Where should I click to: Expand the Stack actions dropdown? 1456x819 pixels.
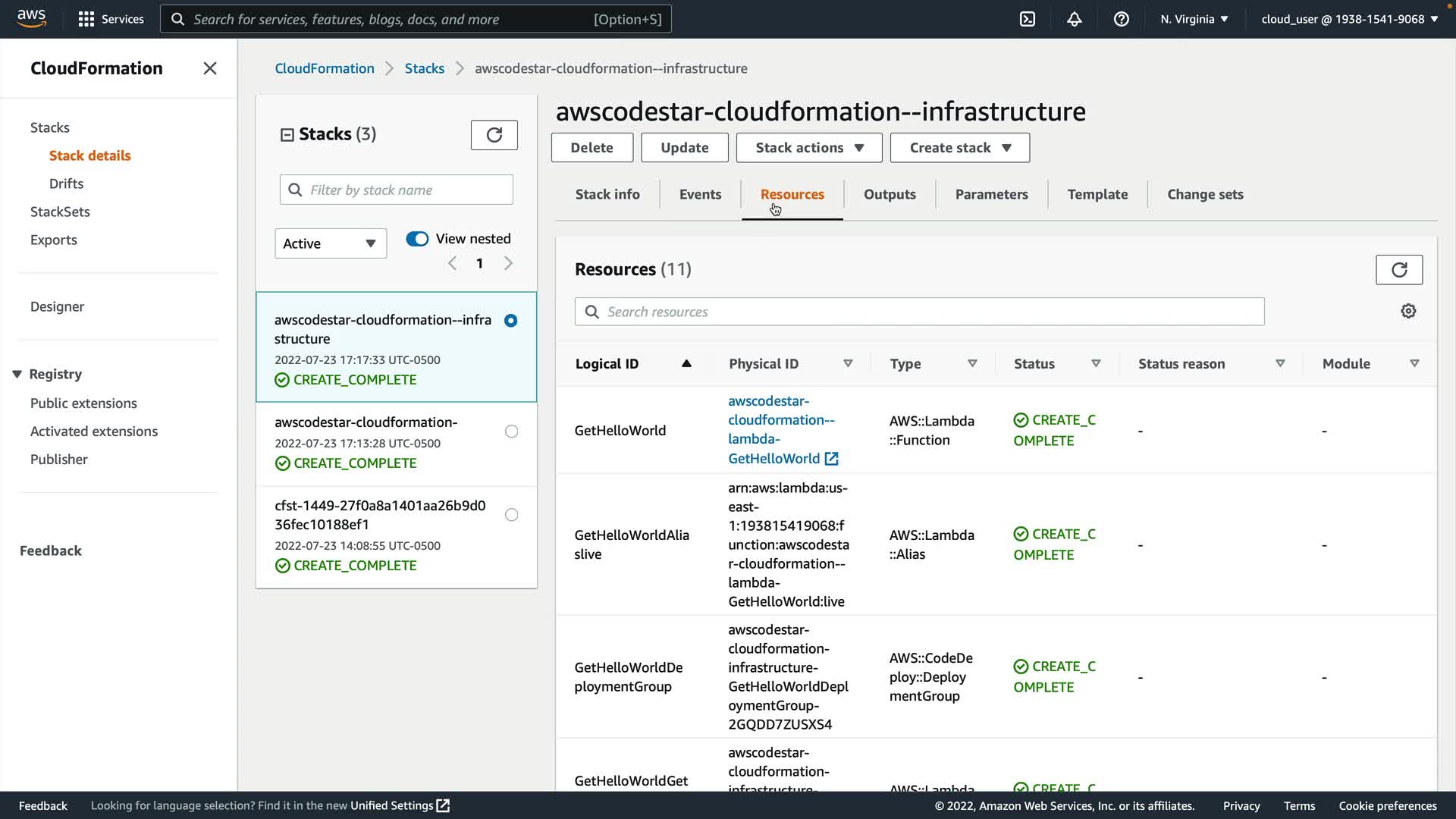pos(808,148)
